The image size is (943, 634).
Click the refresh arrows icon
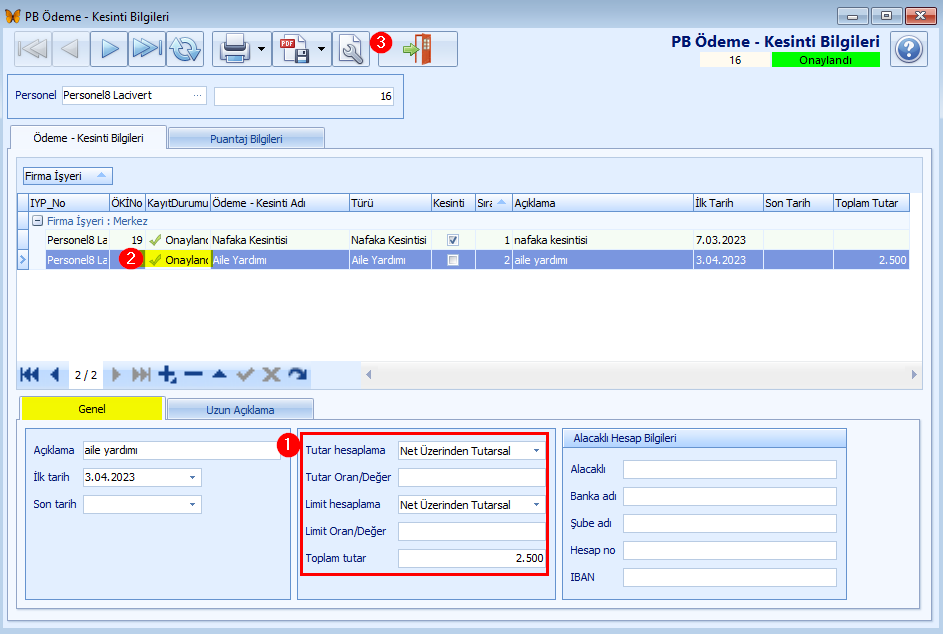point(185,49)
